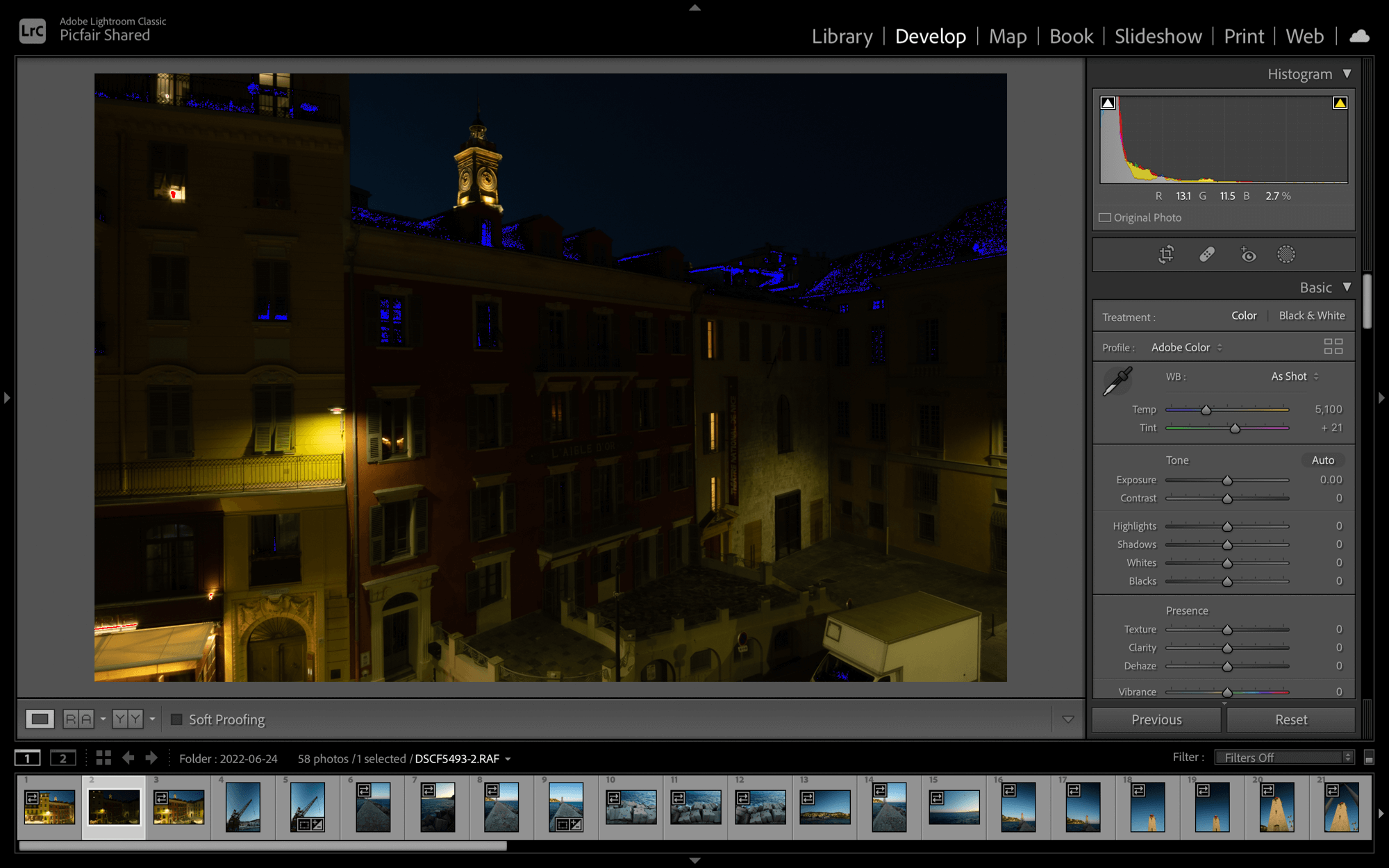Screen dimensions: 1389x868
Task: Select the Healing tool icon
Action: (1207, 254)
